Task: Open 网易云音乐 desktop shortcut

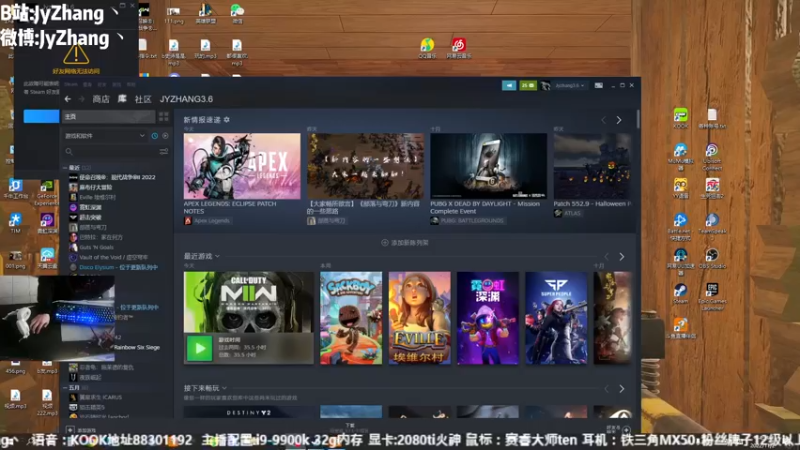Action: pyautogui.click(x=459, y=48)
